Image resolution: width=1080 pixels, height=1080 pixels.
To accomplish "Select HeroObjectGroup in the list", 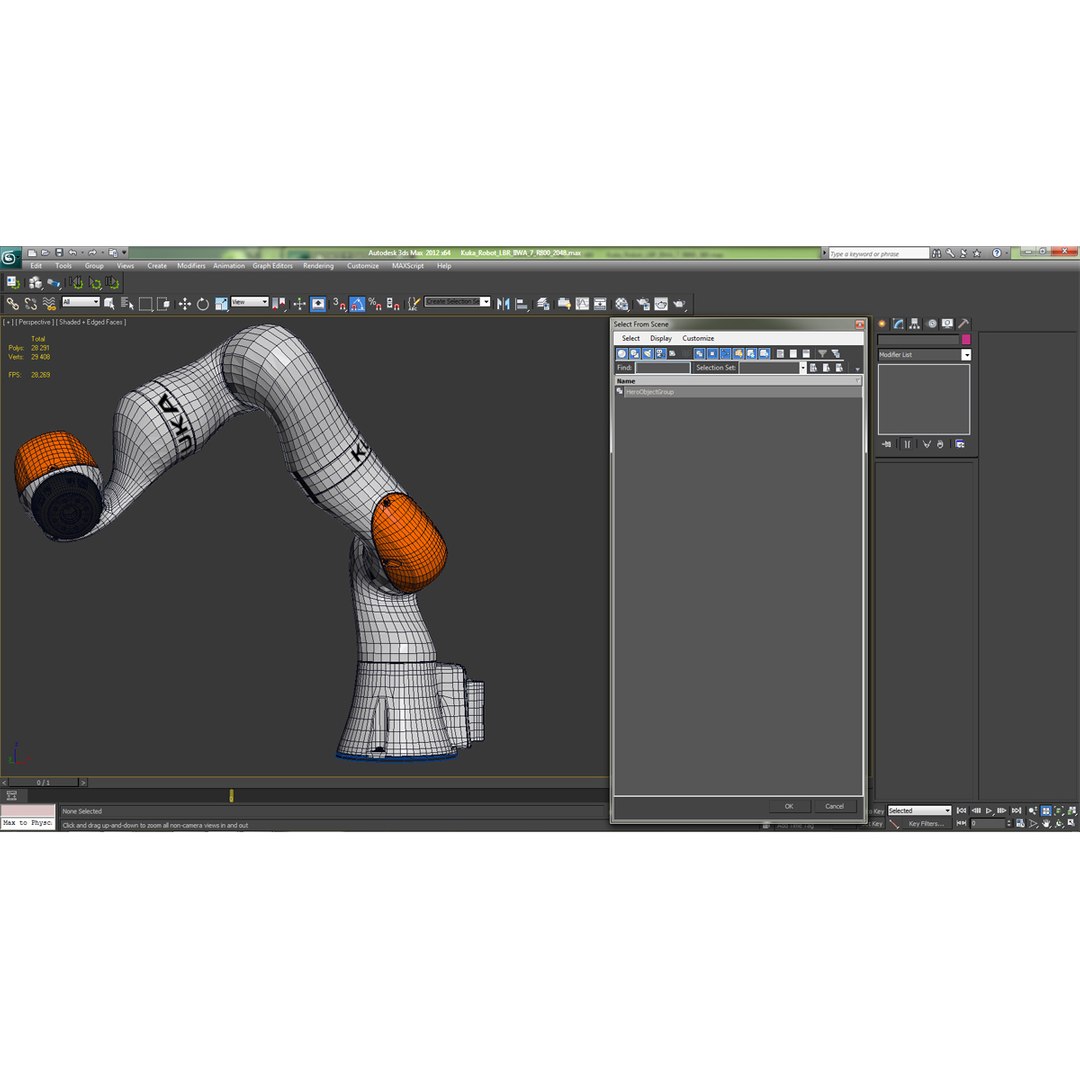I will 738,392.
